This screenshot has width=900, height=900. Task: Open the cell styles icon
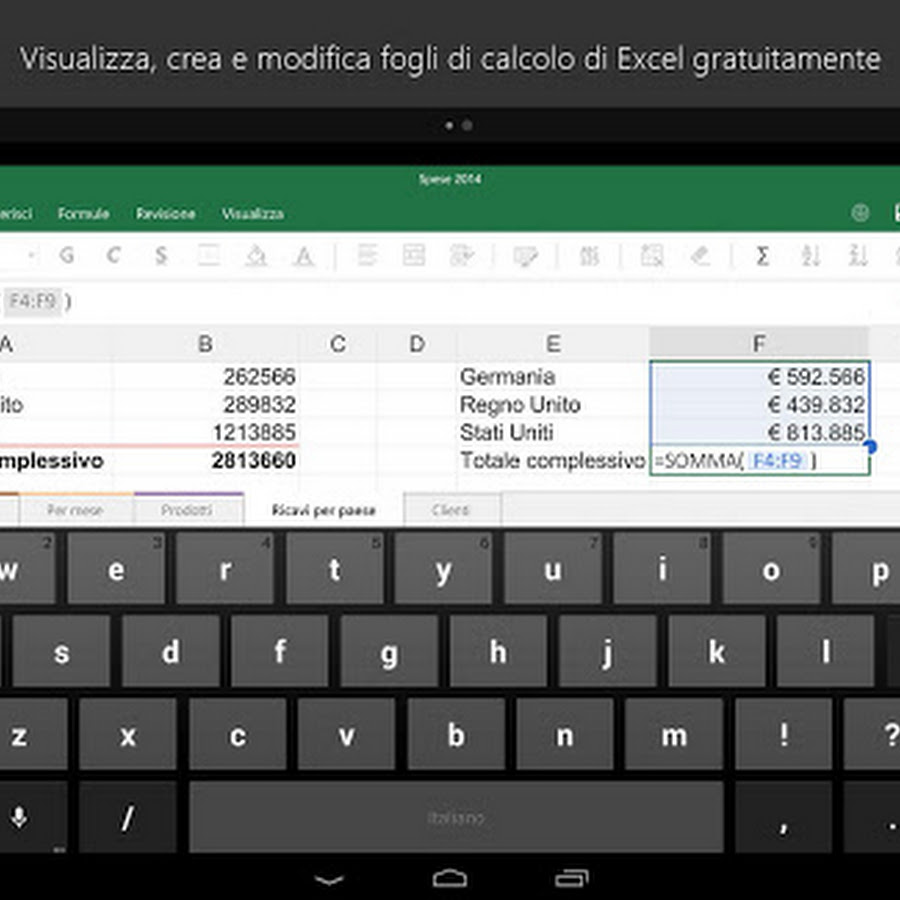tap(525, 256)
